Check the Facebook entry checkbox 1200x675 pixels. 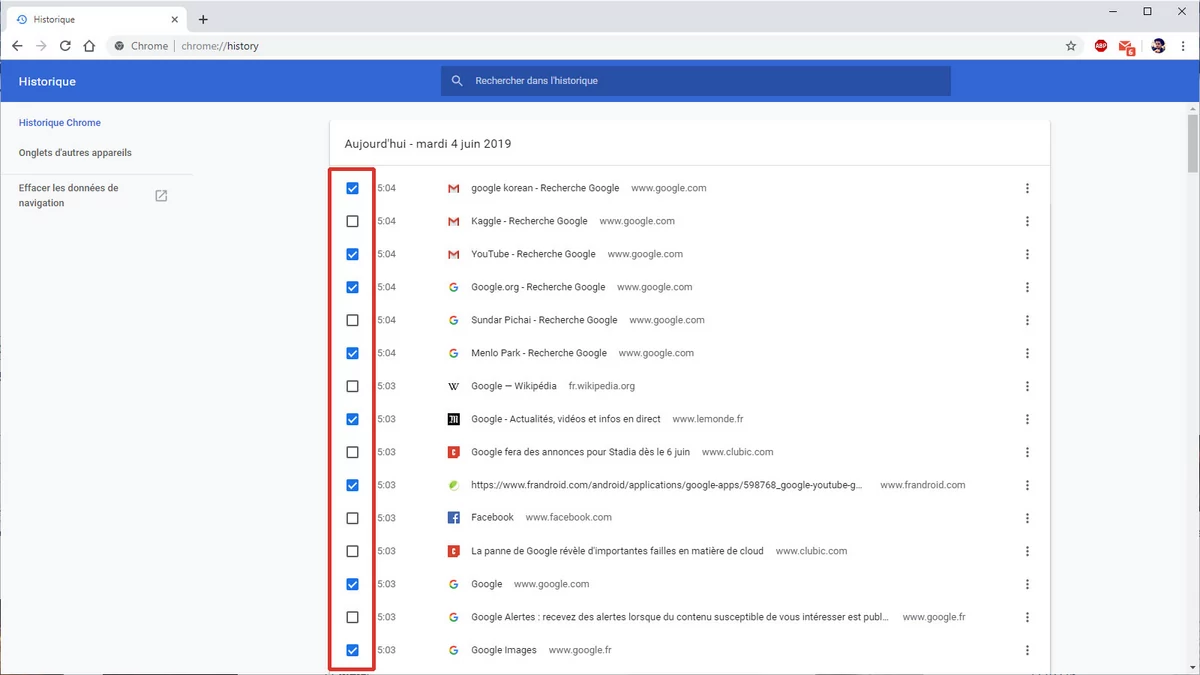click(x=352, y=518)
